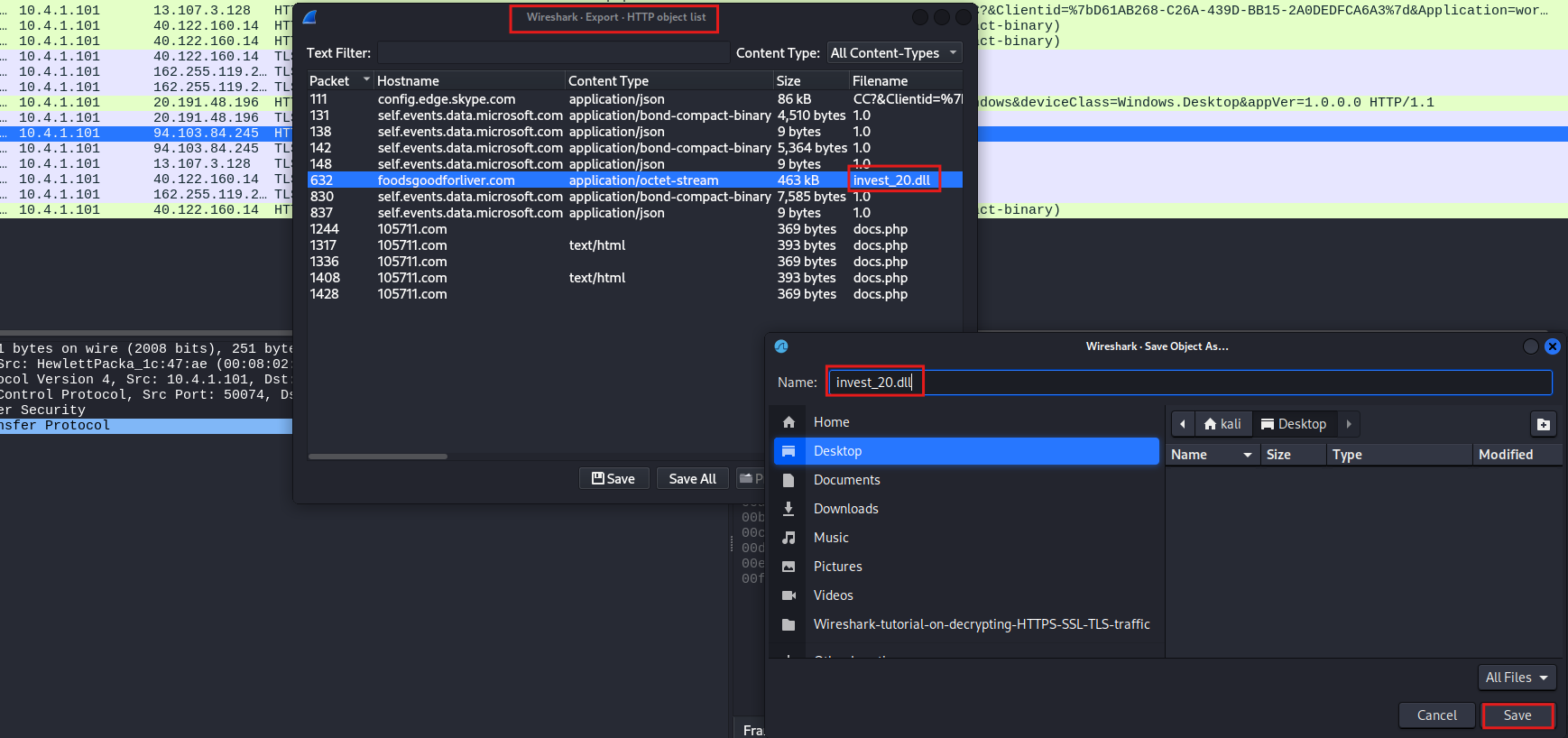Sort the object list by Hostname header
The height and width of the screenshot is (738, 1568).
coord(469,81)
